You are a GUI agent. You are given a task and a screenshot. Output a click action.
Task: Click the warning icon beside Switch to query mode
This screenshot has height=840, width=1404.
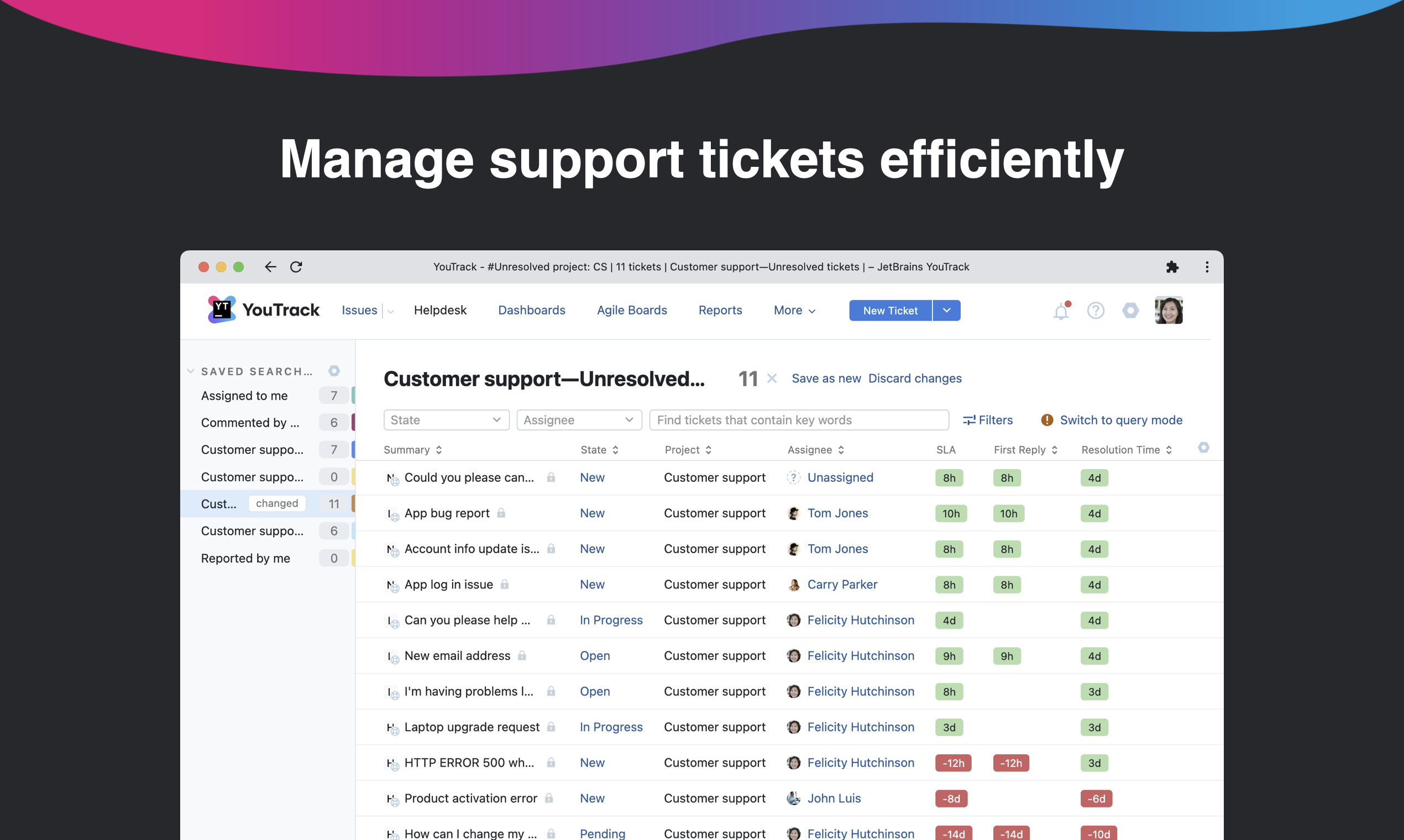(x=1047, y=420)
